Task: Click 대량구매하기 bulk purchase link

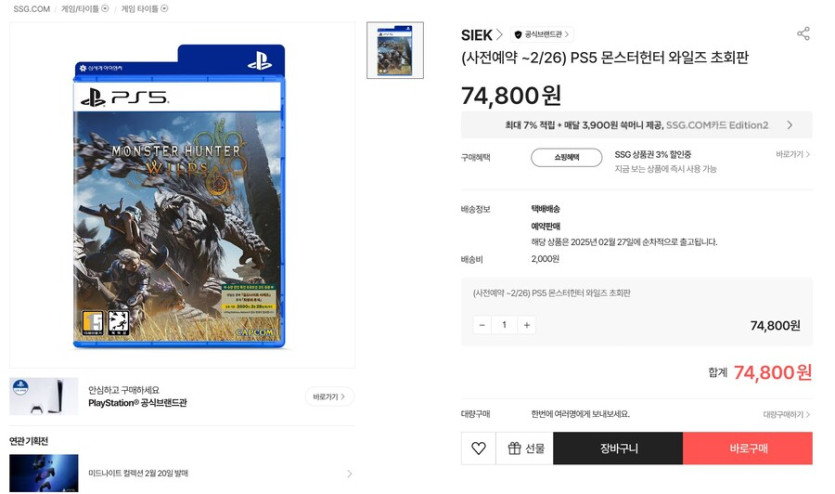Action: [786, 414]
